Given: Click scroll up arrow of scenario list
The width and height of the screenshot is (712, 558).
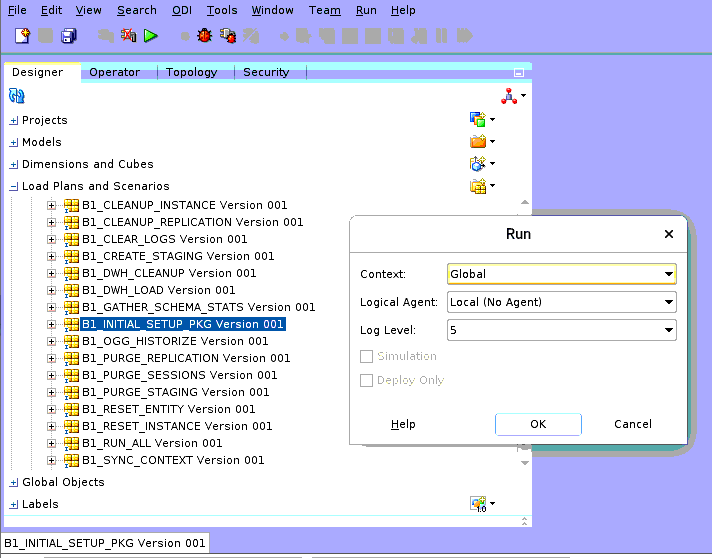Looking at the screenshot, I should coord(524,202).
